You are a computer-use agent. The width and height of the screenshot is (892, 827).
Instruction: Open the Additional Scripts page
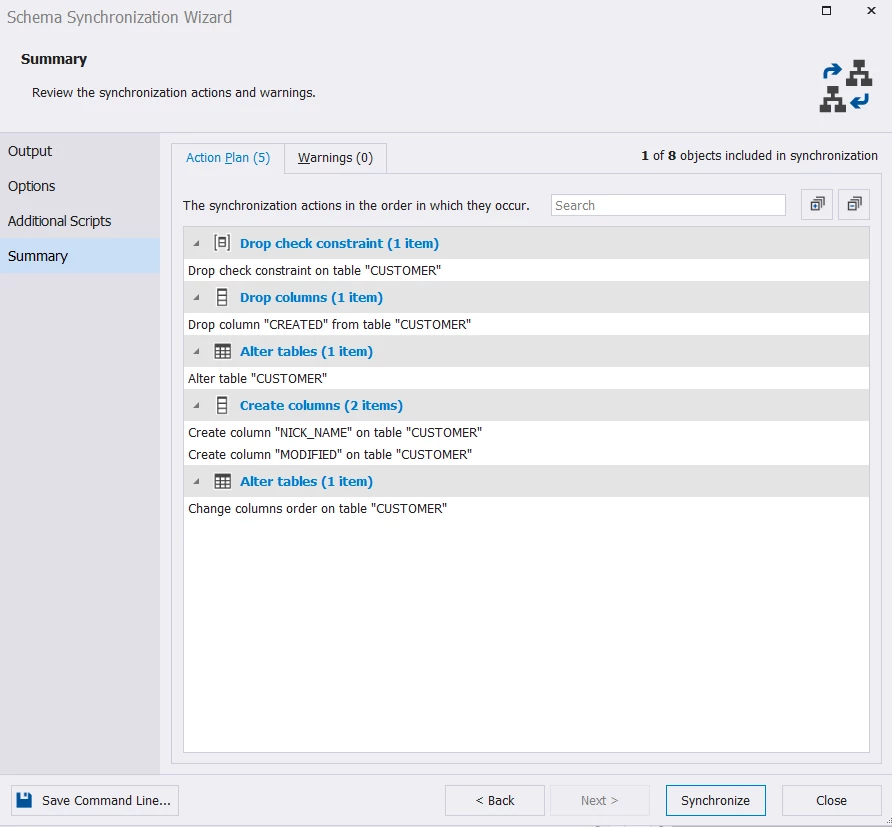(x=80, y=221)
